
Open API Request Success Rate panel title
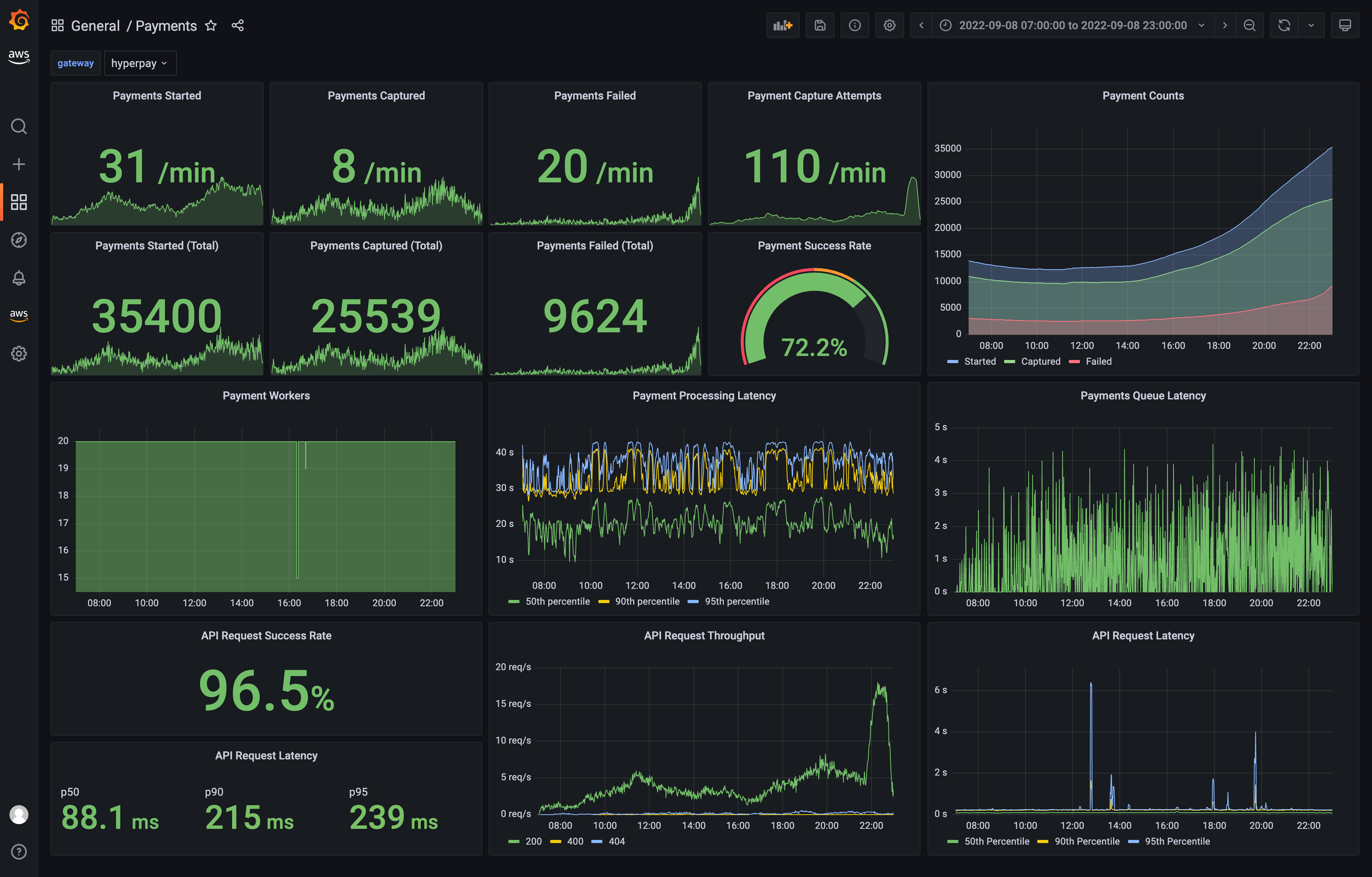click(266, 635)
